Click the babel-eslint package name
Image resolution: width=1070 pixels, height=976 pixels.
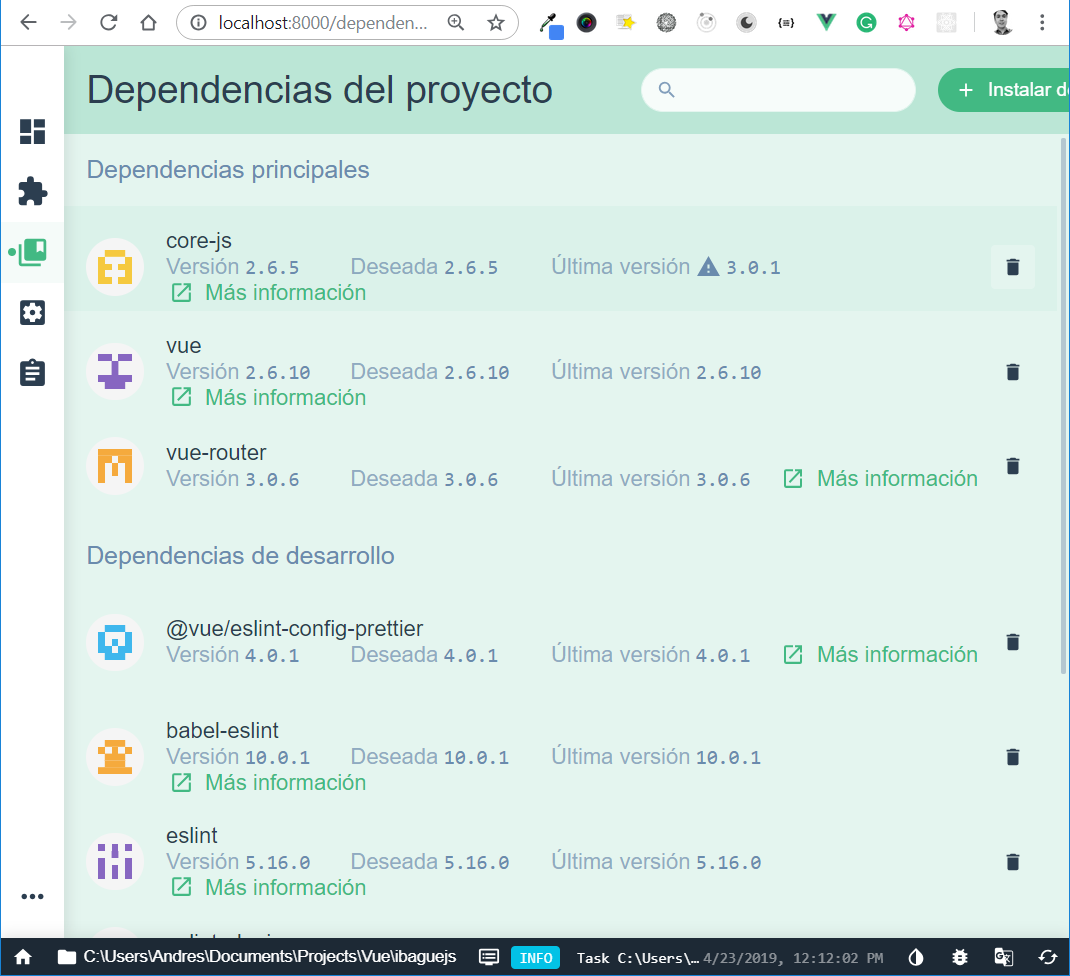click(222, 731)
